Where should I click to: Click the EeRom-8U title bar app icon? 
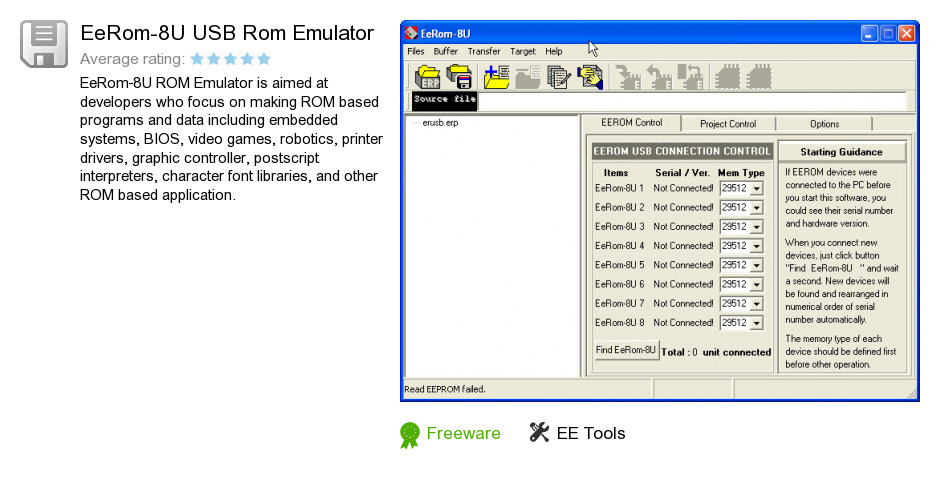tap(411, 33)
